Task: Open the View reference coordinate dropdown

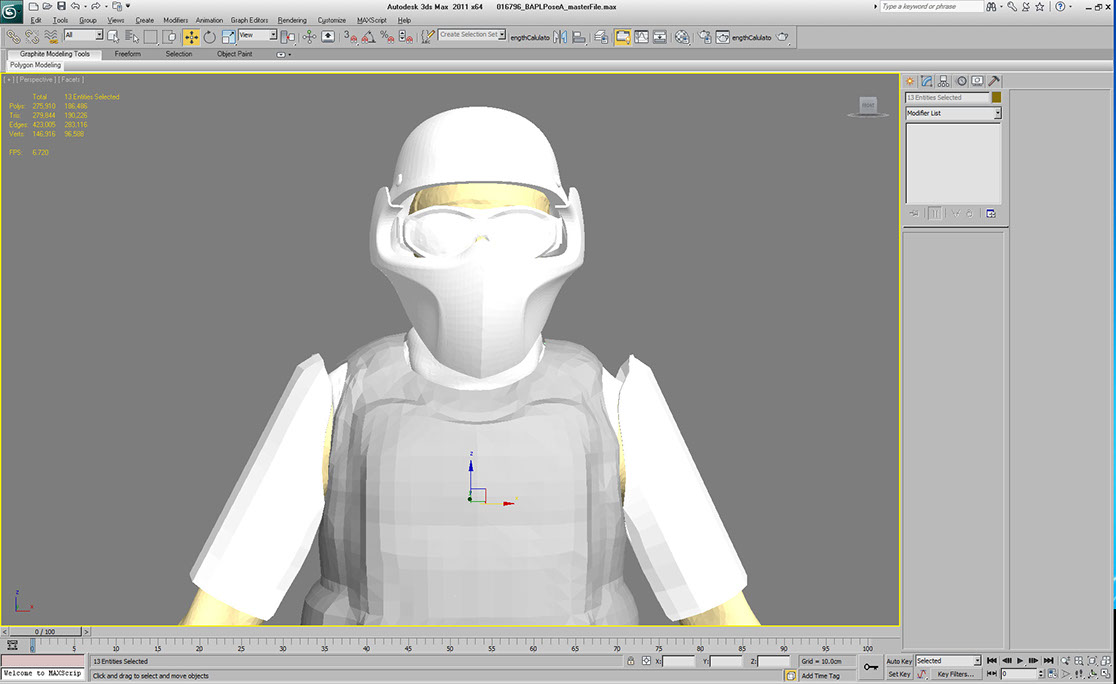Action: pyautogui.click(x=257, y=36)
